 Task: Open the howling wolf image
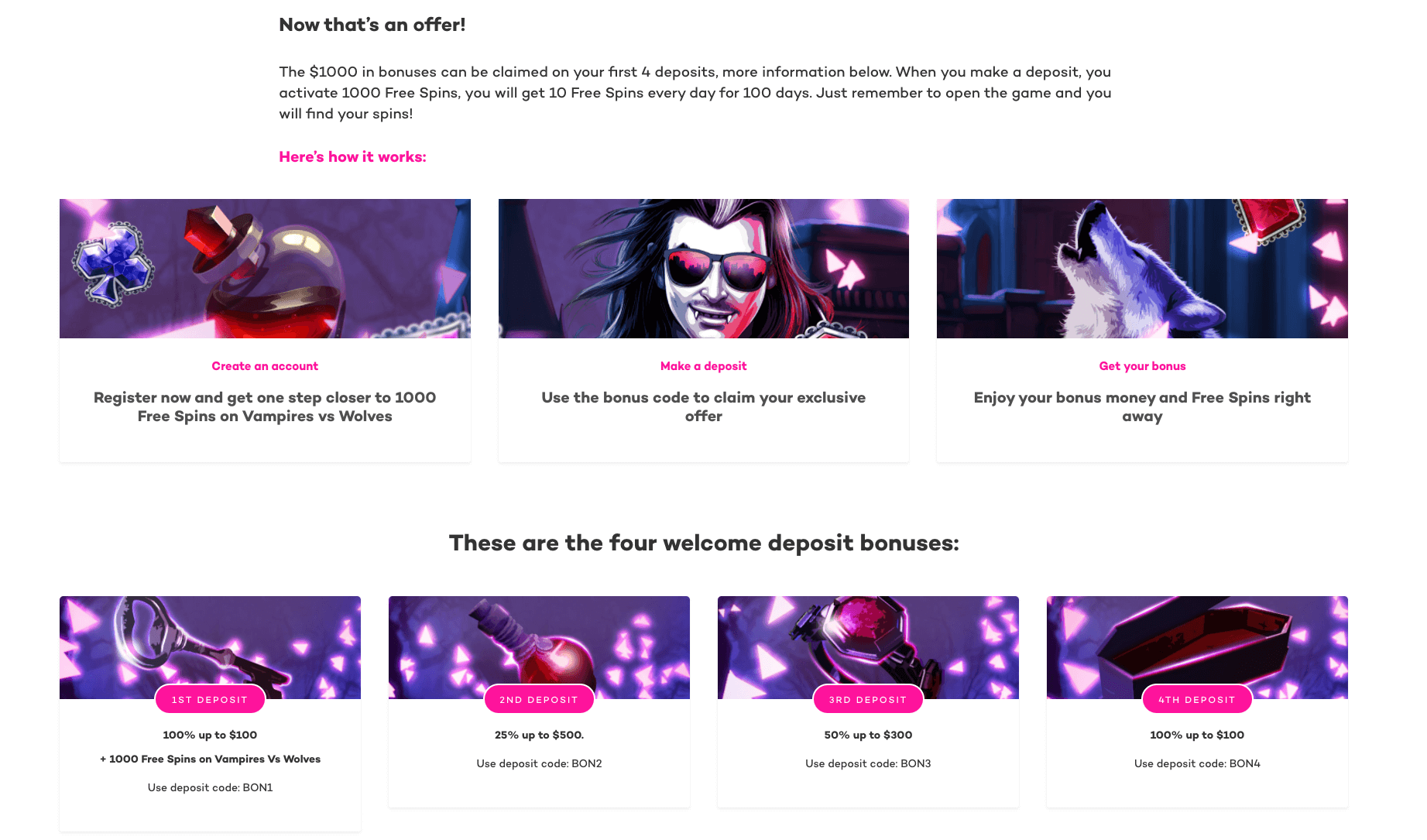1142,269
